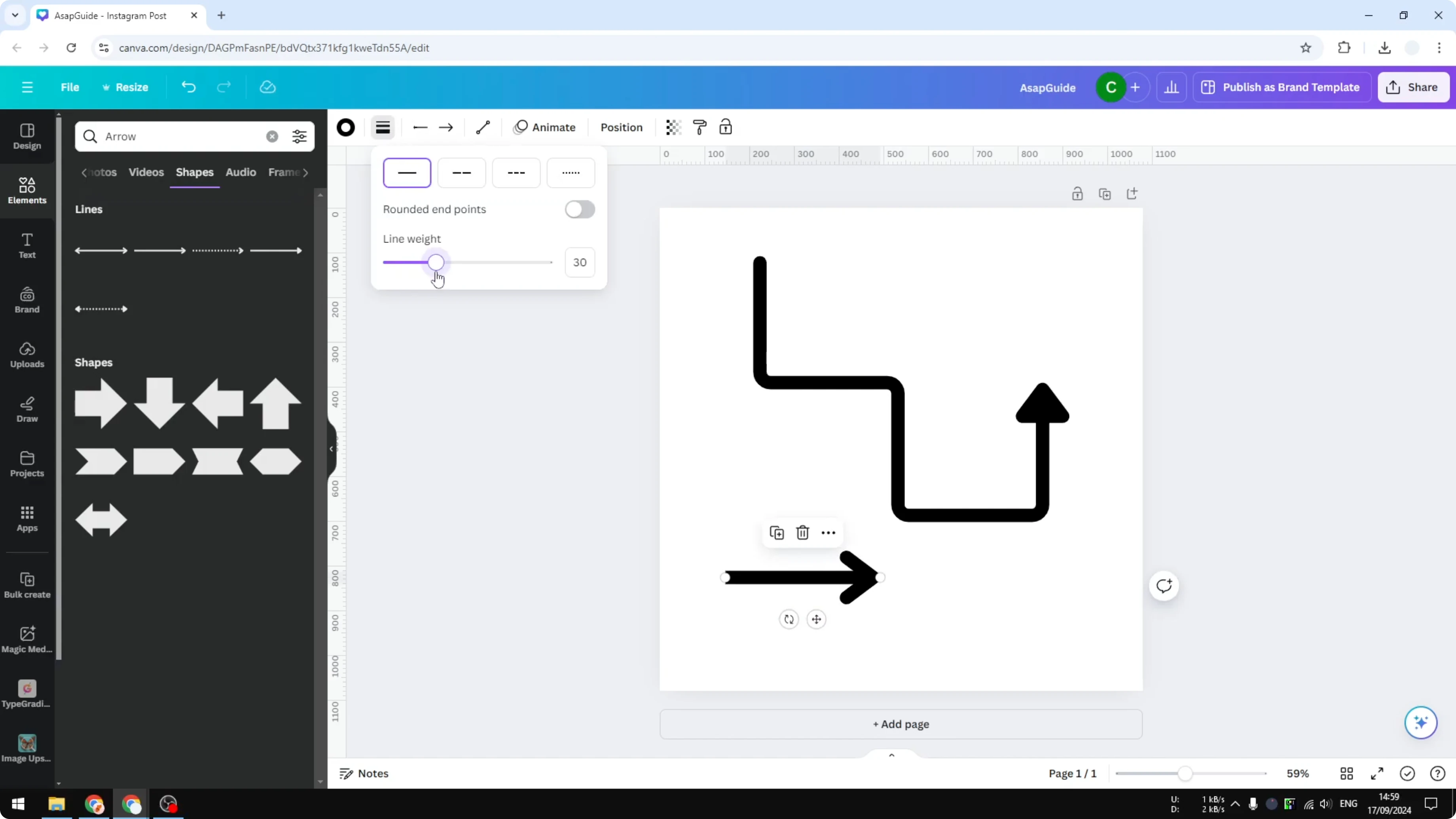Screen dimensions: 1456x819
Task: Open the Apps sidebar panel
Action: tap(27, 519)
